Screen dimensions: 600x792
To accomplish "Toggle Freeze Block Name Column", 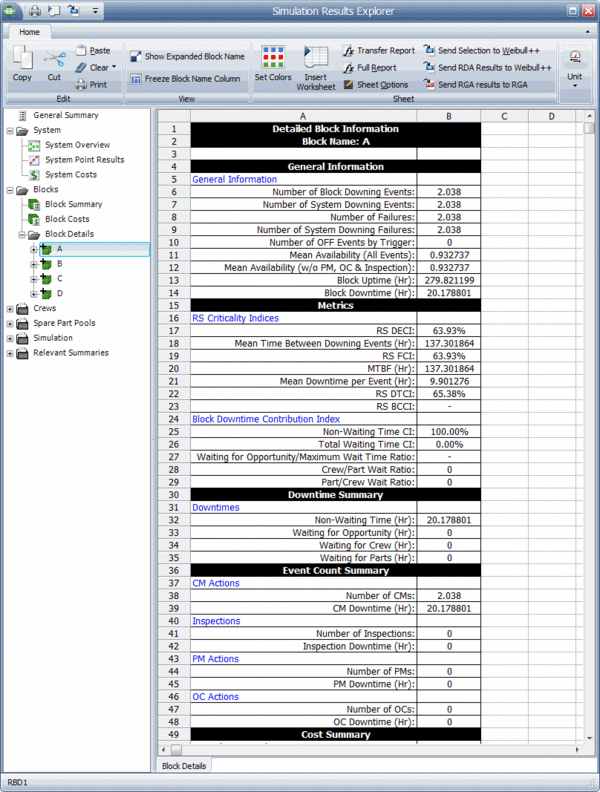I will [136, 79].
